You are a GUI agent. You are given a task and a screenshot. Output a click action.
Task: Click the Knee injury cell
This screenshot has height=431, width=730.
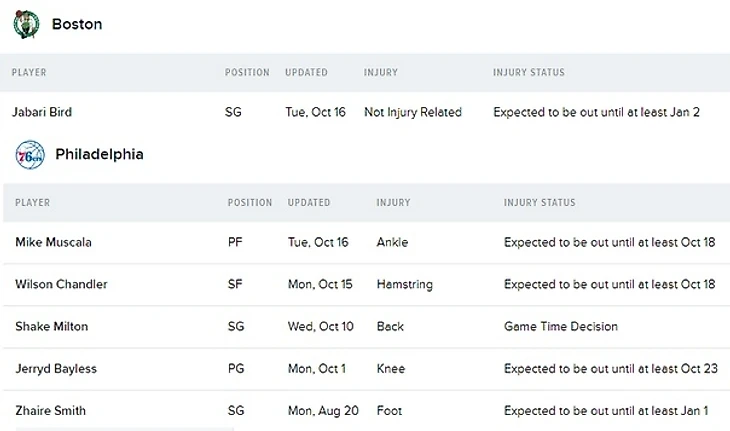391,369
